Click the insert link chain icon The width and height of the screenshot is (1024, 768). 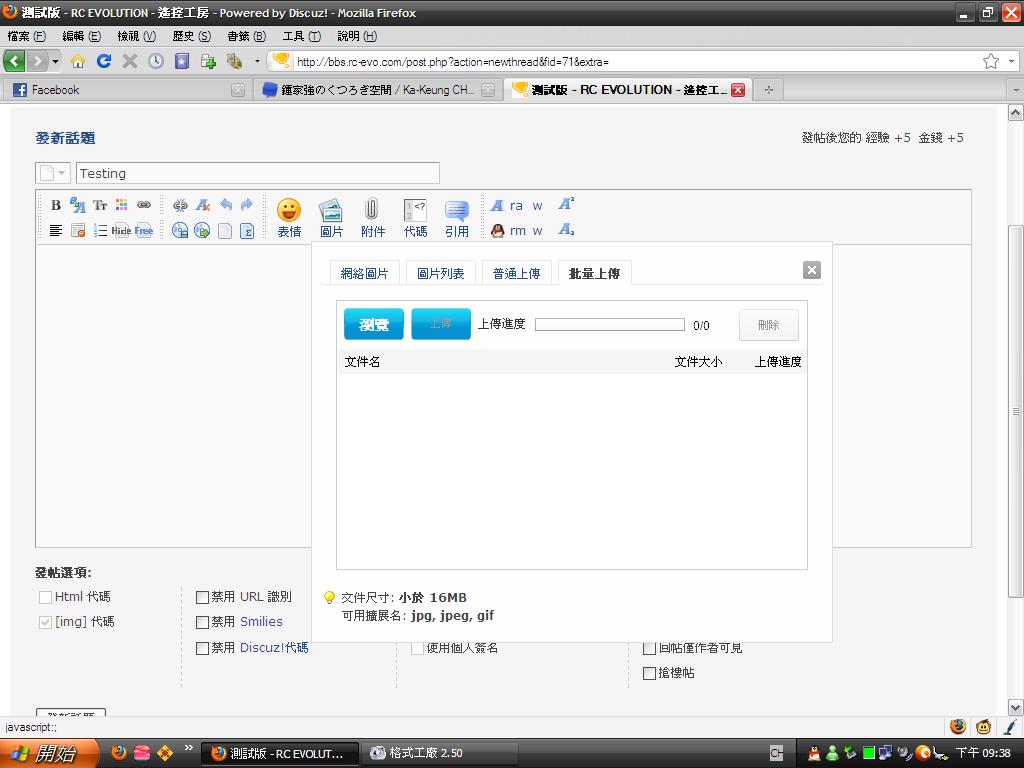click(144, 205)
